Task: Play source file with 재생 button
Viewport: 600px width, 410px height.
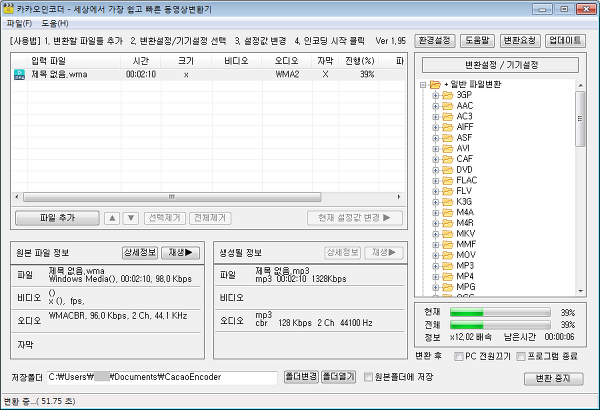Action: [181, 253]
